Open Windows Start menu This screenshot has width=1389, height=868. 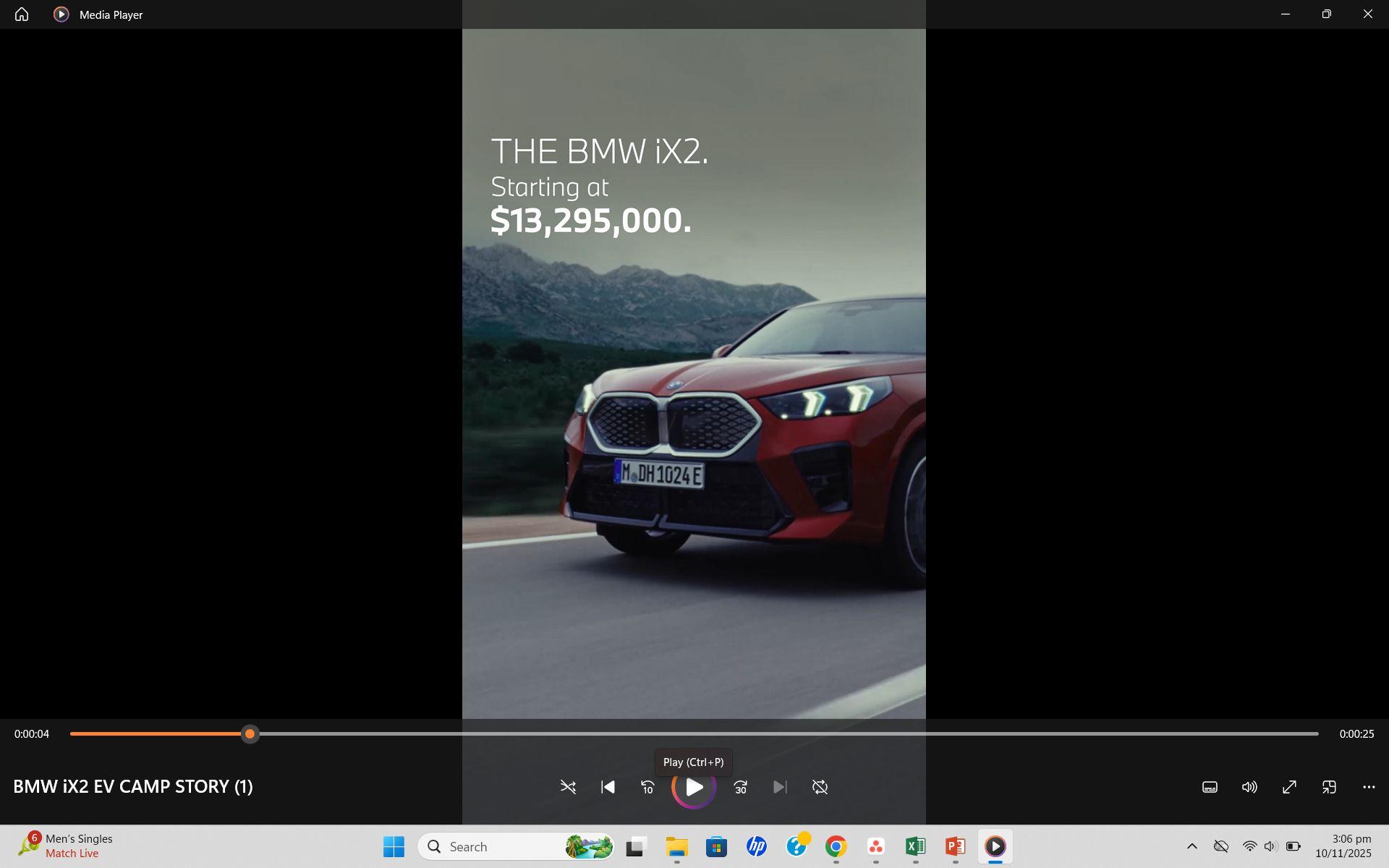[394, 846]
